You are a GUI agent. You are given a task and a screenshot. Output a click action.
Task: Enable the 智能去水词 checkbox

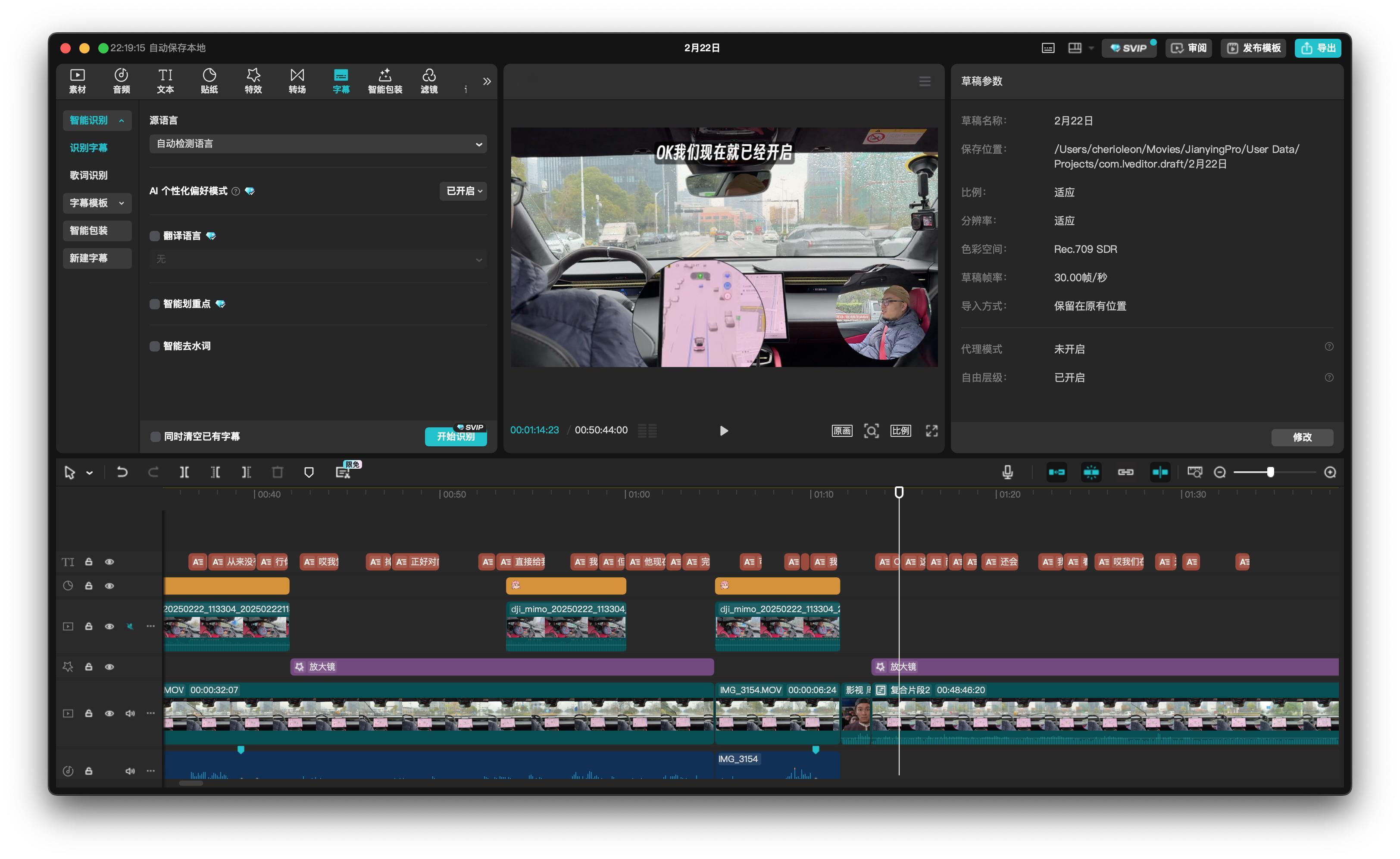[x=154, y=346]
